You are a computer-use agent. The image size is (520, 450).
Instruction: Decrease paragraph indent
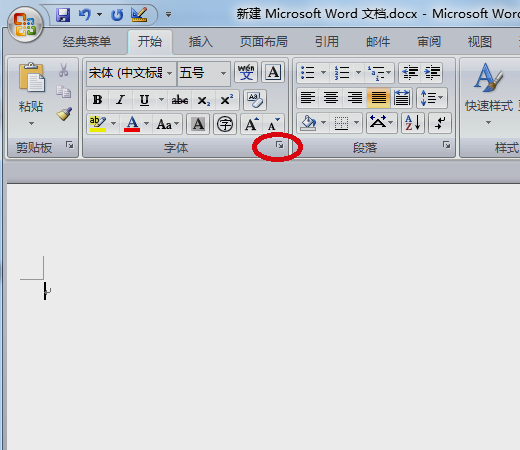(x=410, y=72)
